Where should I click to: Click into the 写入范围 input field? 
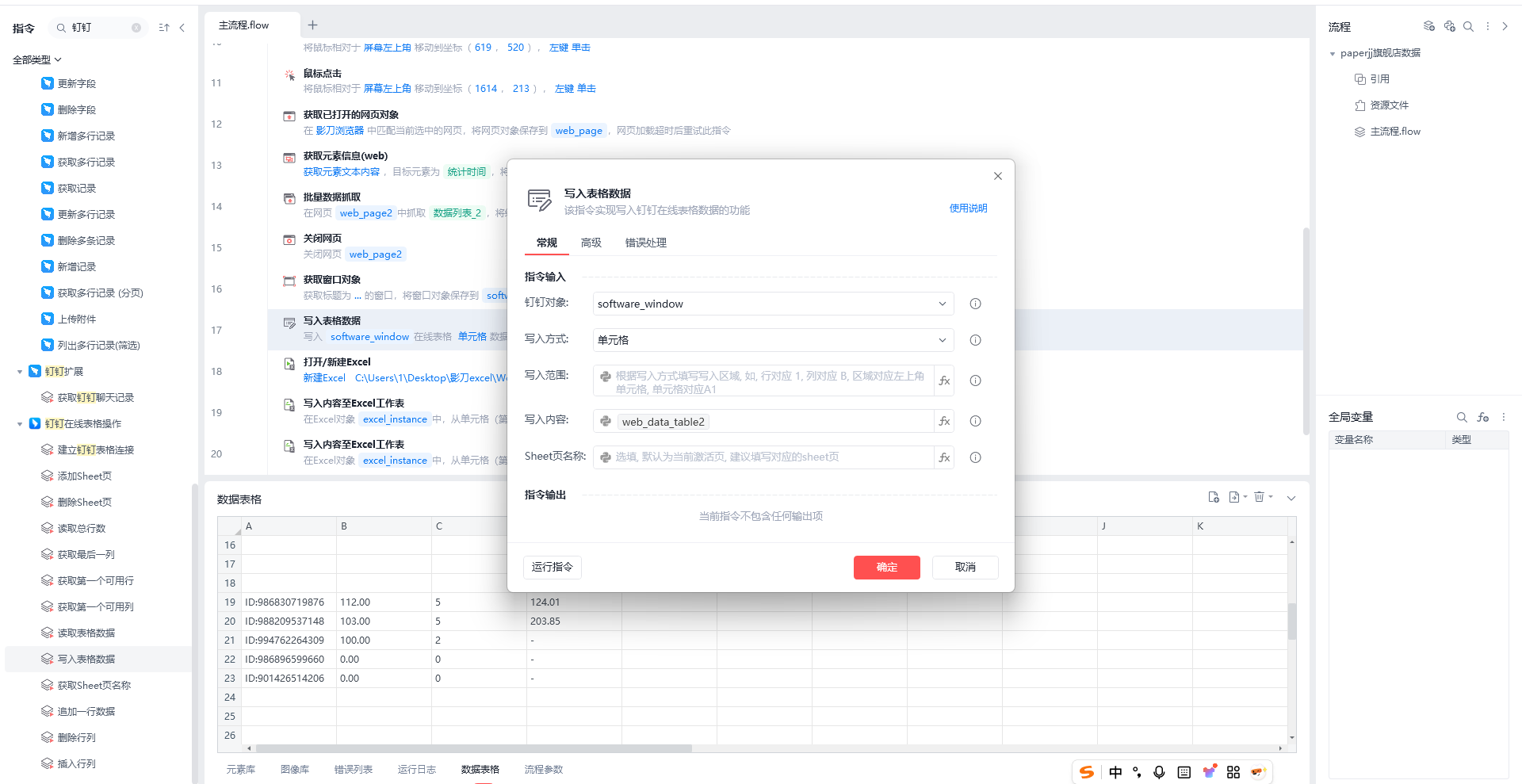[x=763, y=381]
